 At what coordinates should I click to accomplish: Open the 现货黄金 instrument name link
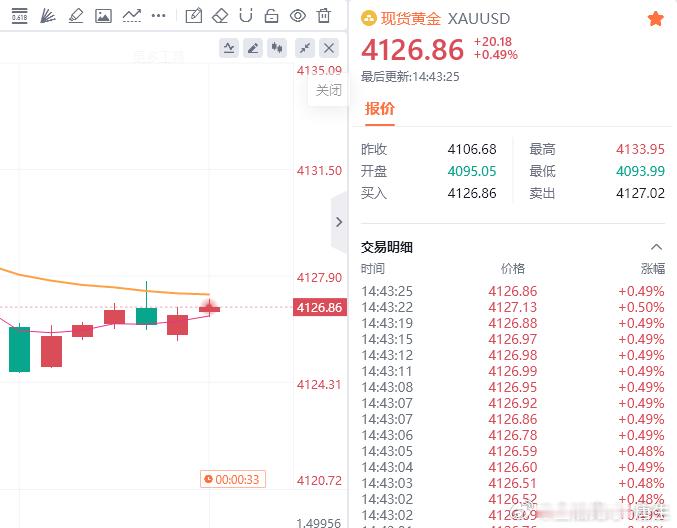411,19
